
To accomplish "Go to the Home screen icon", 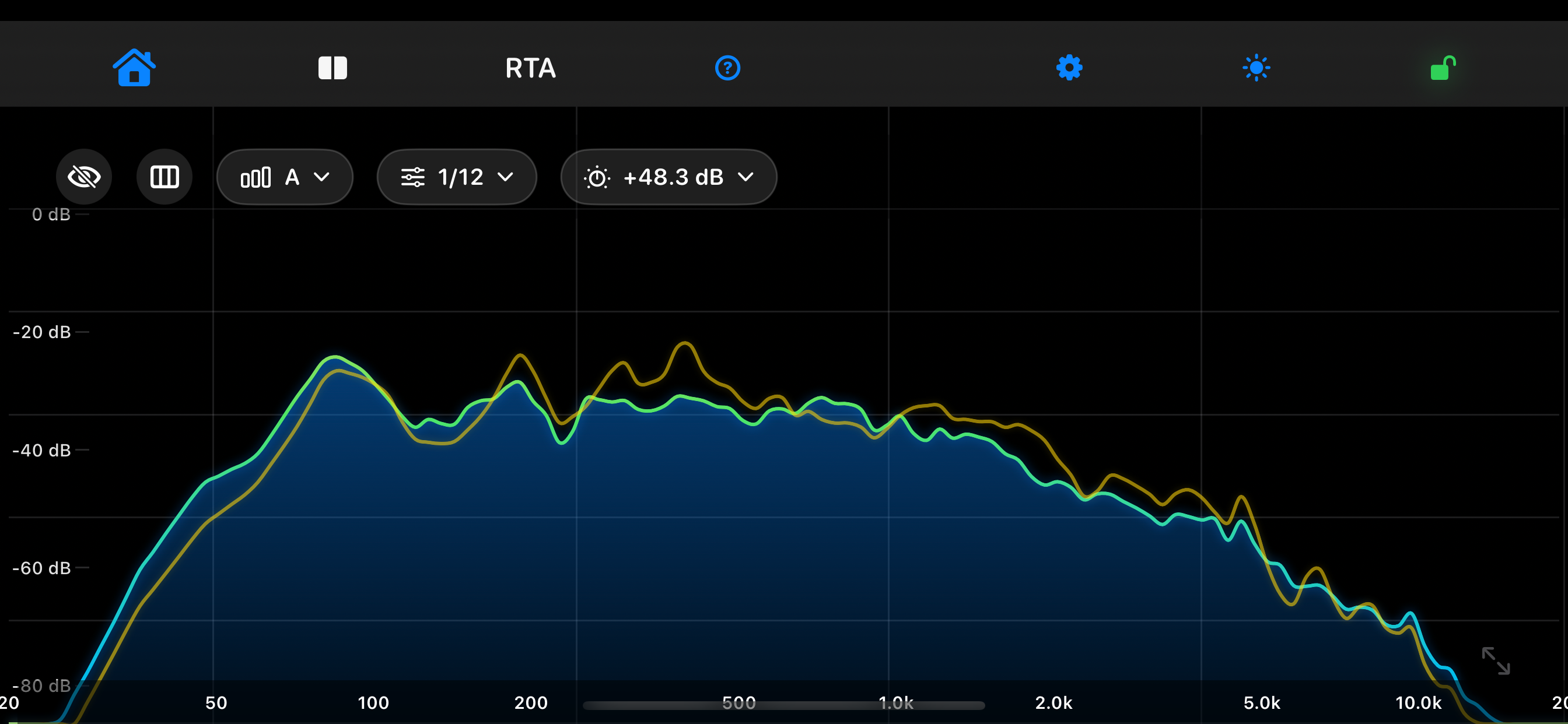I will click(x=134, y=68).
